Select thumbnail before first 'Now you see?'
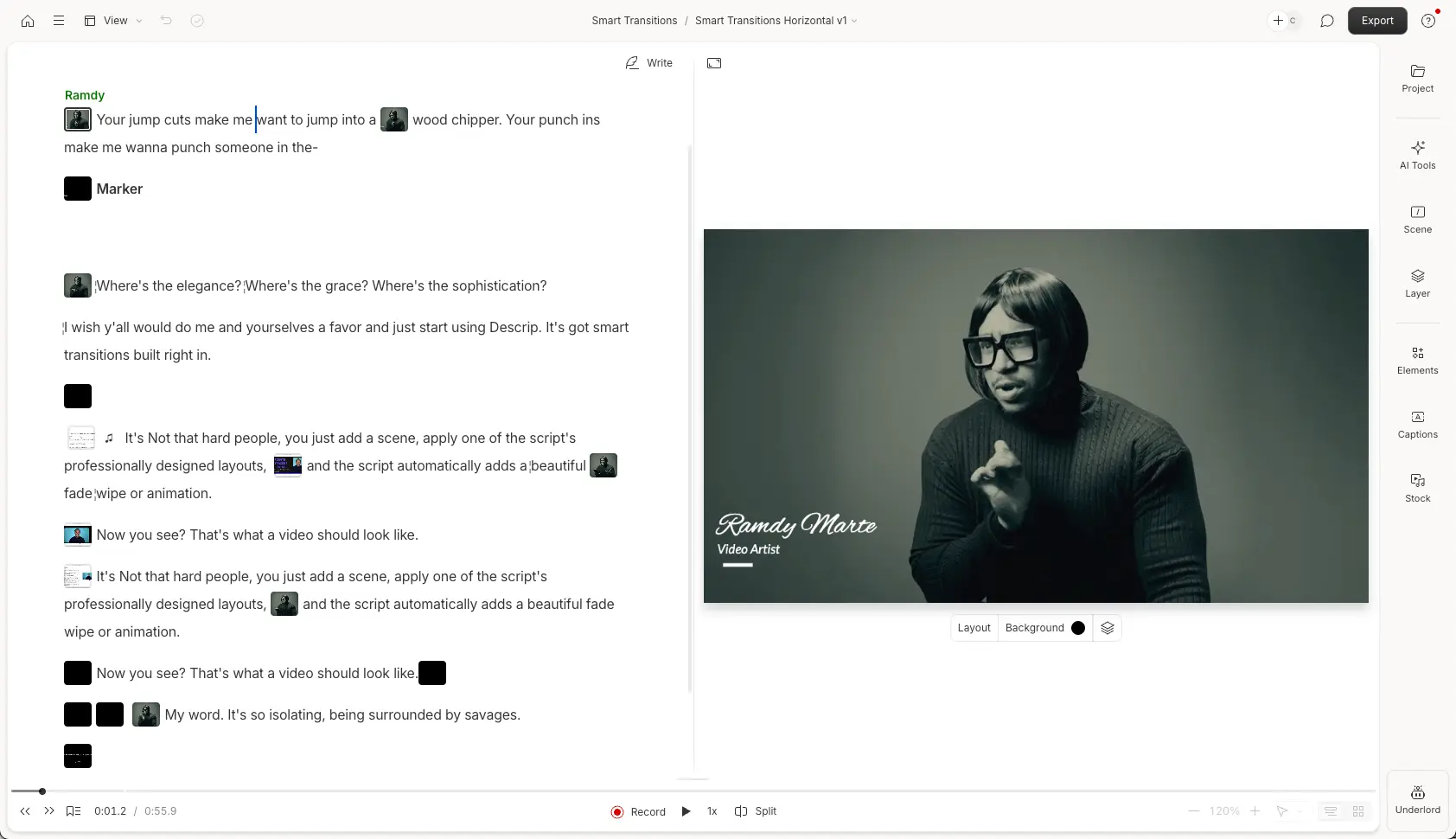The image size is (1456, 839). 78,535
